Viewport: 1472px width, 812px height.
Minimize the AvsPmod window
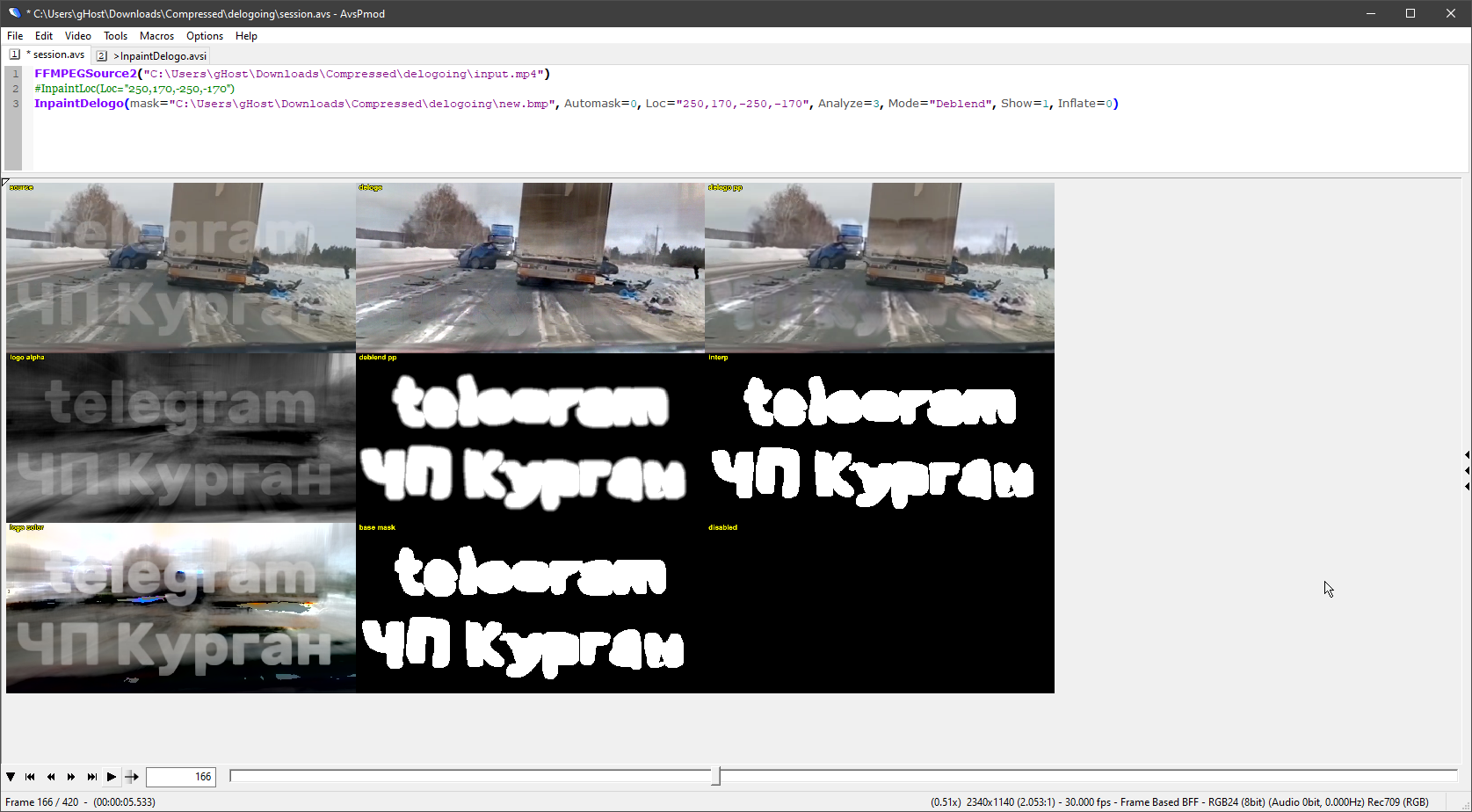coord(1371,13)
